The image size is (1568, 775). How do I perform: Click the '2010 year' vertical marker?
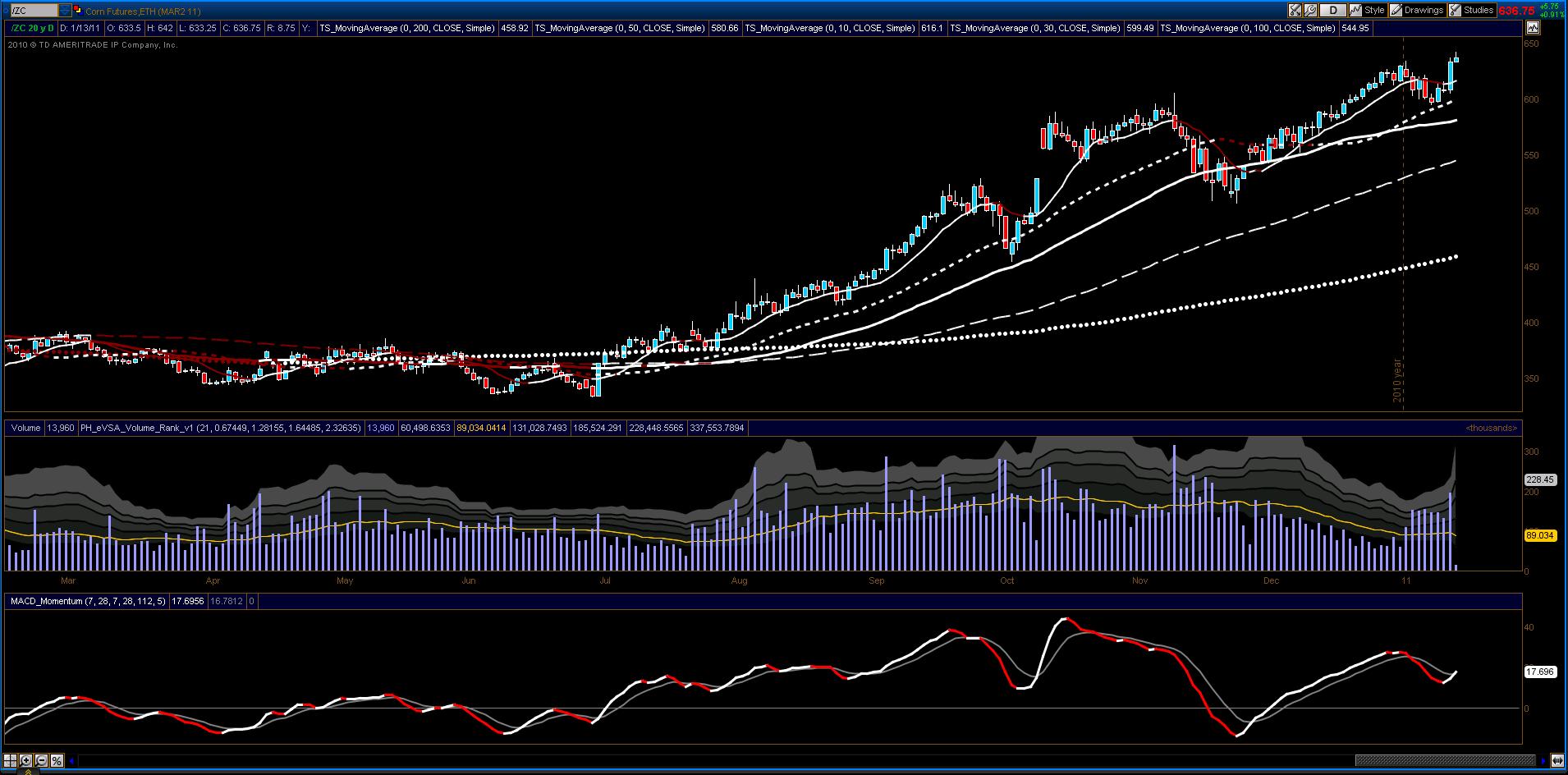[x=1397, y=380]
